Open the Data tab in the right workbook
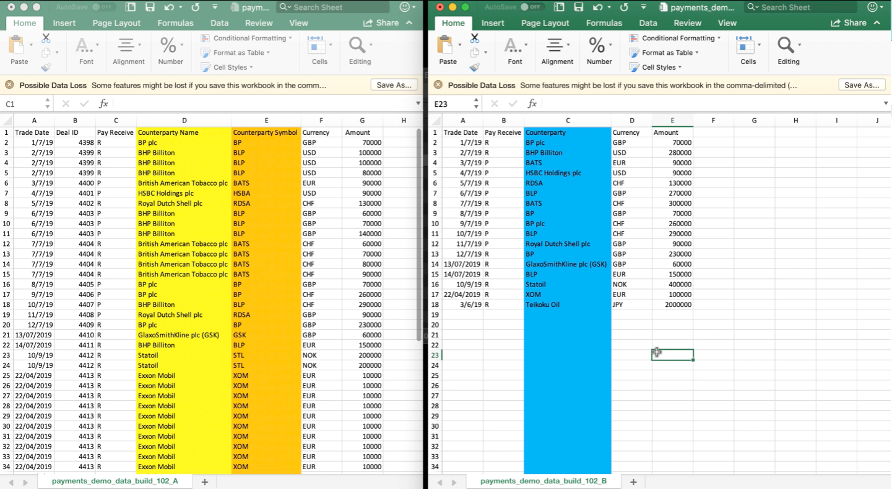893x489 pixels. click(648, 23)
